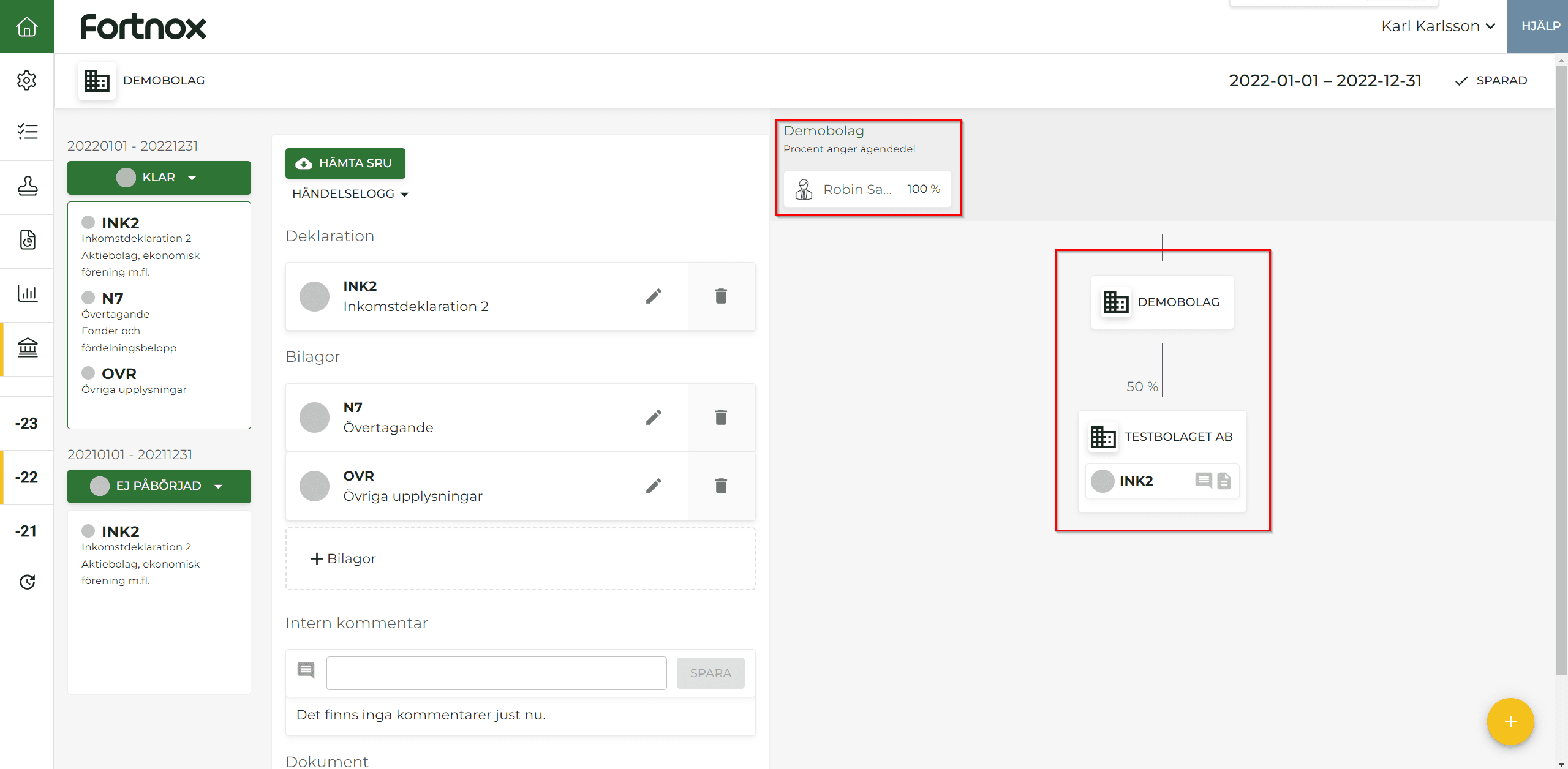This screenshot has width=1568, height=769.
Task: Edit INK2 Inkomstdeklaration 2 with pencil icon
Action: (654, 296)
